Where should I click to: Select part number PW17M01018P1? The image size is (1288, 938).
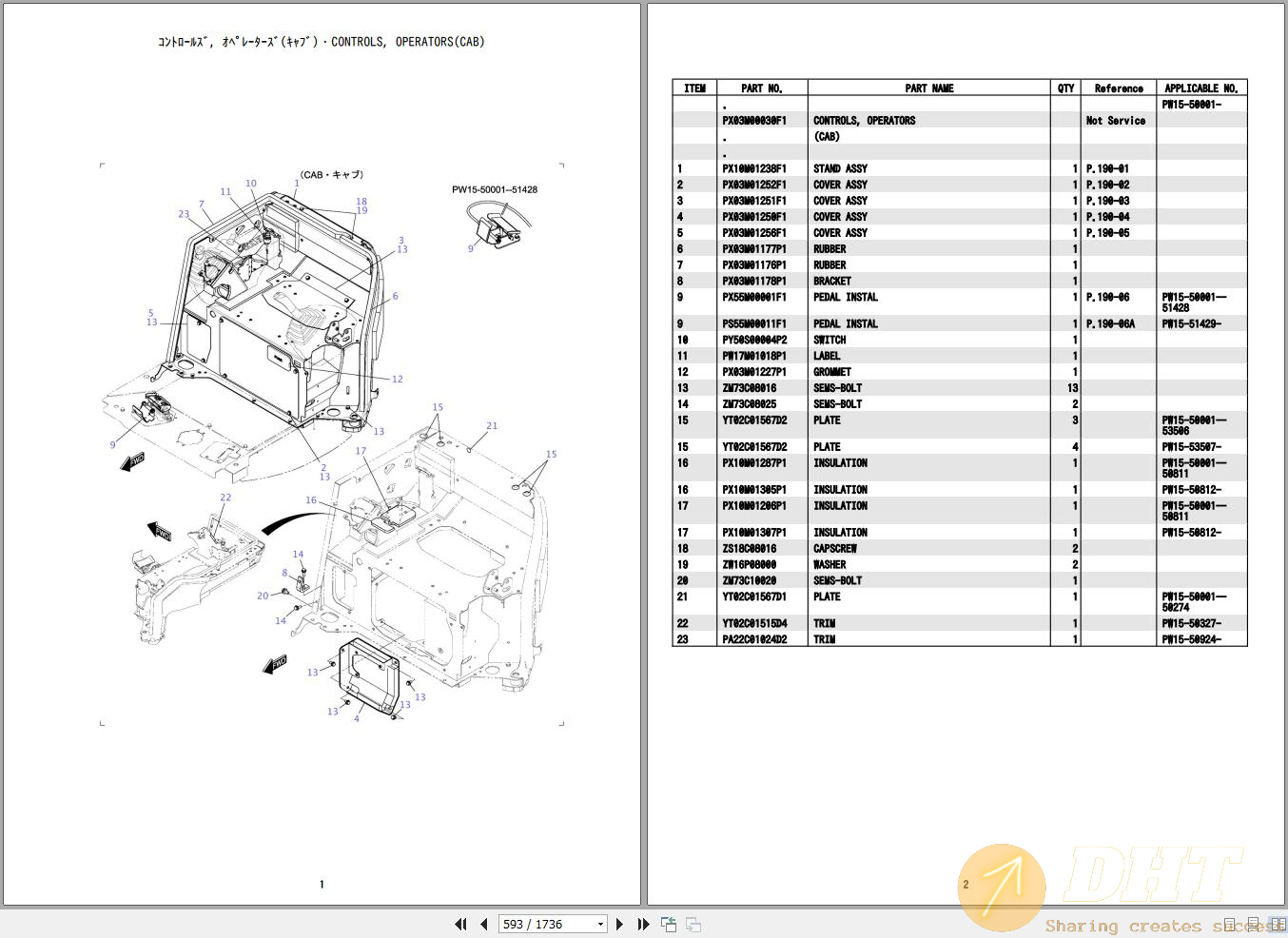coord(754,357)
